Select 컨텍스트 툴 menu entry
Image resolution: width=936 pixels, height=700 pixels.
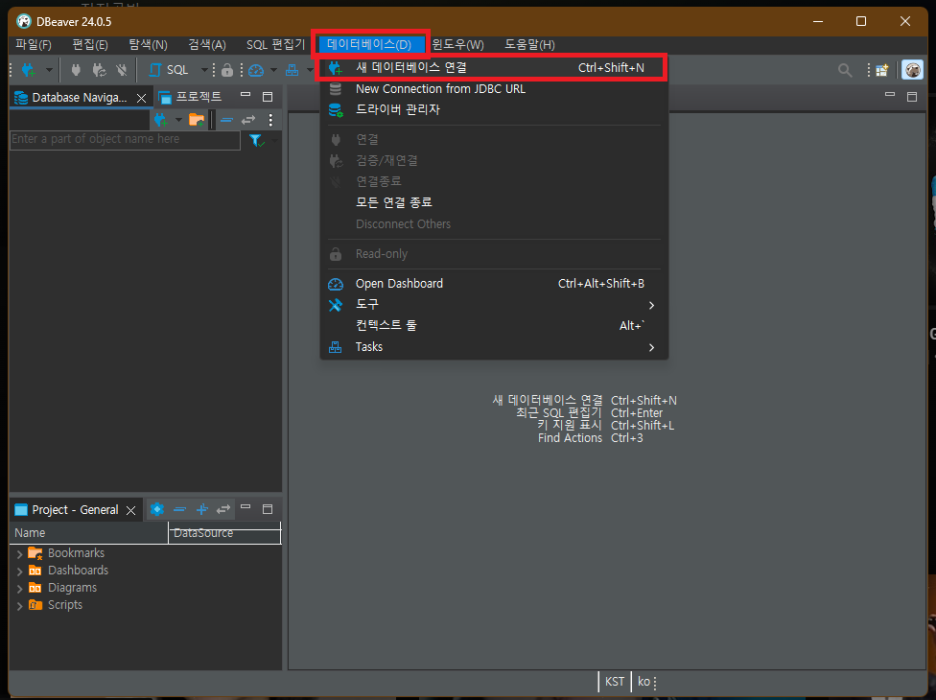(494, 326)
